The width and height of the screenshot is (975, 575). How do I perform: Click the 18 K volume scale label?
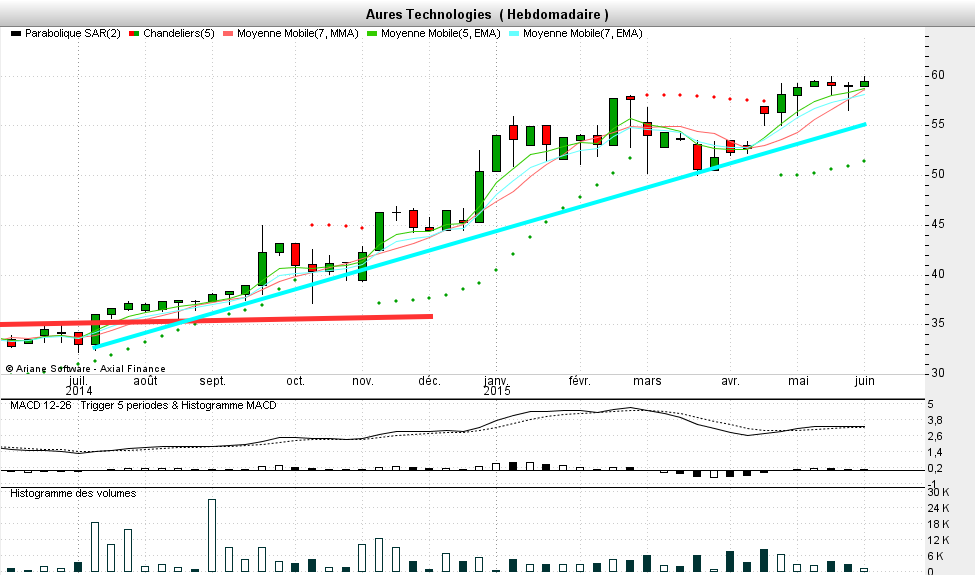tap(938, 525)
